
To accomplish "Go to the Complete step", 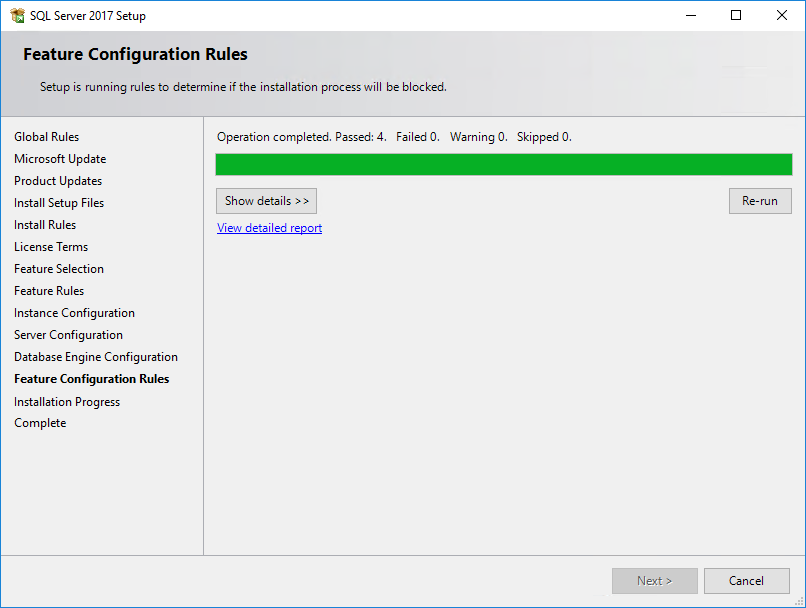I will 40,423.
